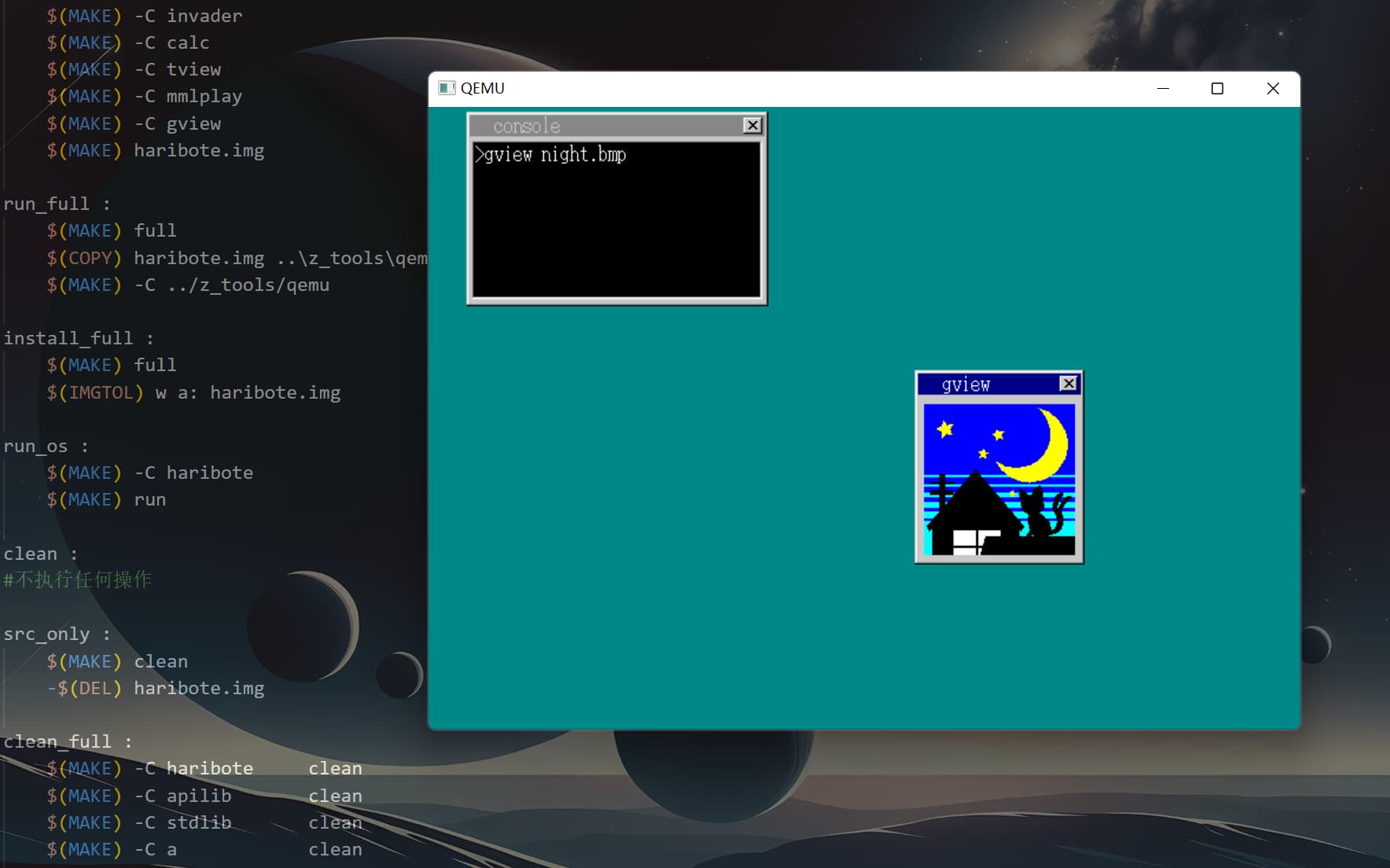Click the 'gview night.bmp' command line text
This screenshot has height=868, width=1390.
point(554,155)
